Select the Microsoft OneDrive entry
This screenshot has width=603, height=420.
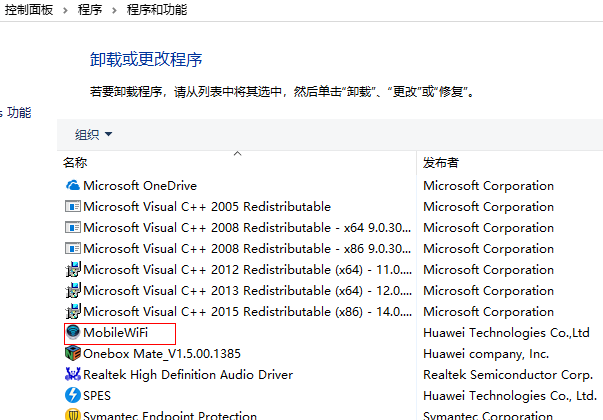point(140,186)
